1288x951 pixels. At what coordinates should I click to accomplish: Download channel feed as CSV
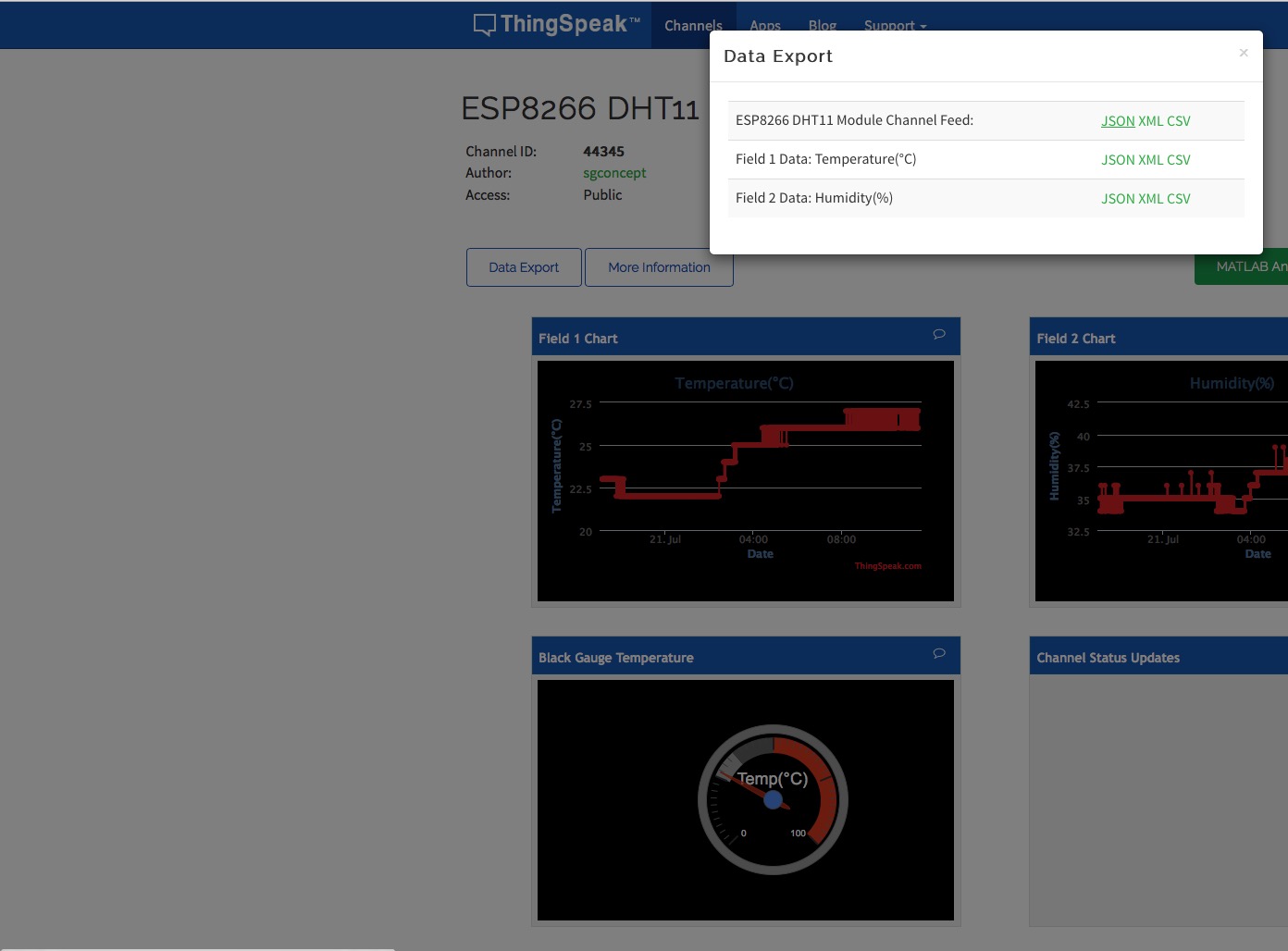(1179, 121)
